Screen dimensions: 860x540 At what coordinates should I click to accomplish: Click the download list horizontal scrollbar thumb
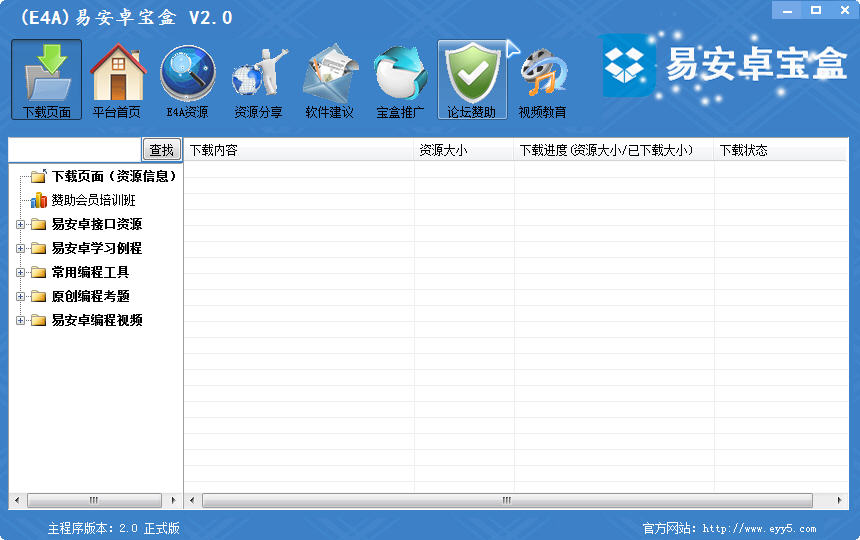pos(507,500)
